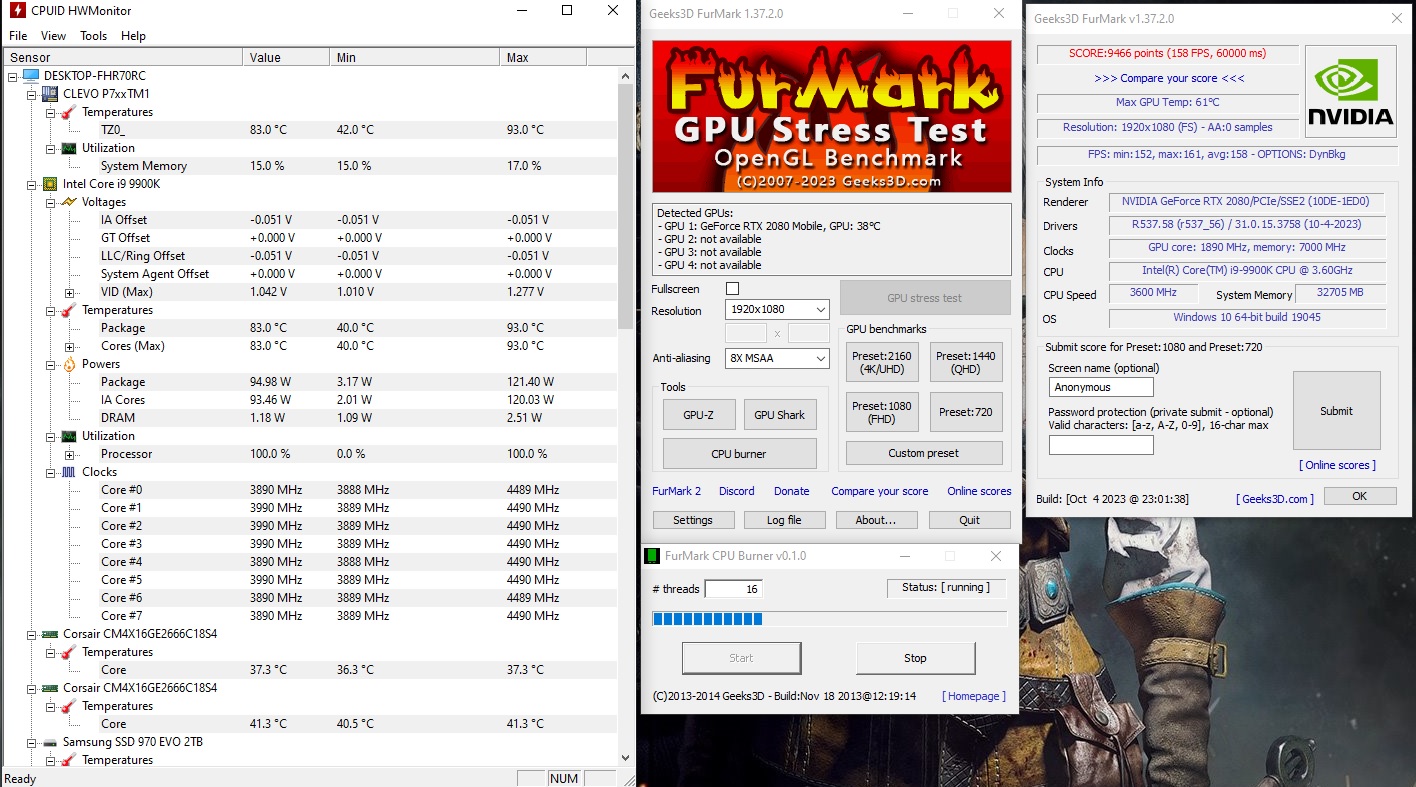
Task: Expand the Cores (Max) row
Action: click(x=70, y=346)
